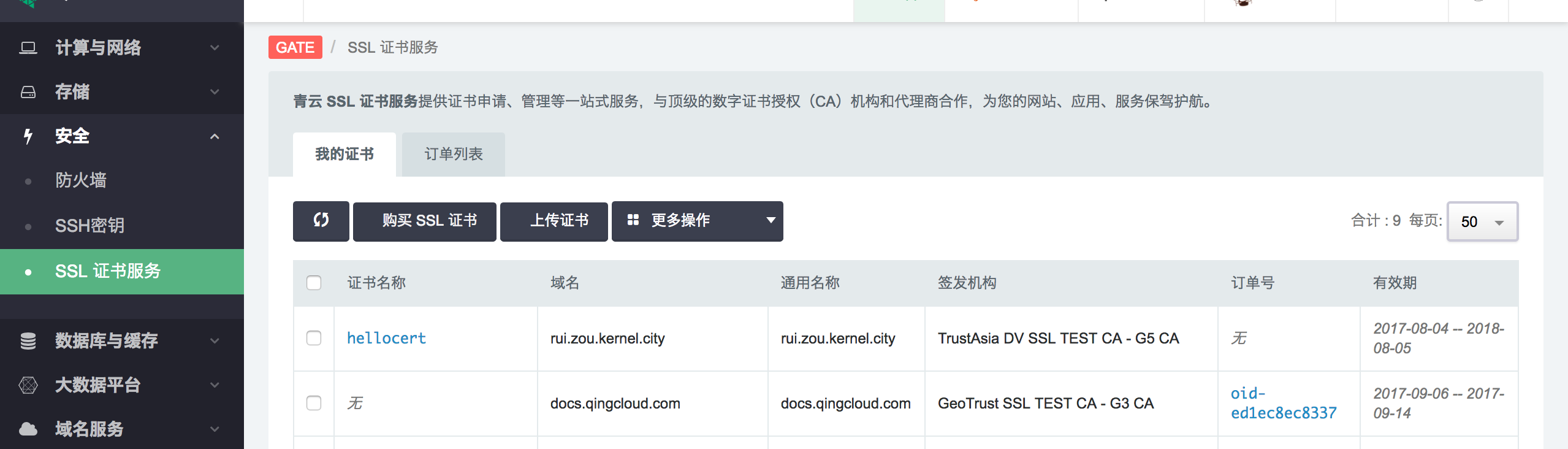
Task: Select the 我的证书 tab
Action: pos(344,155)
